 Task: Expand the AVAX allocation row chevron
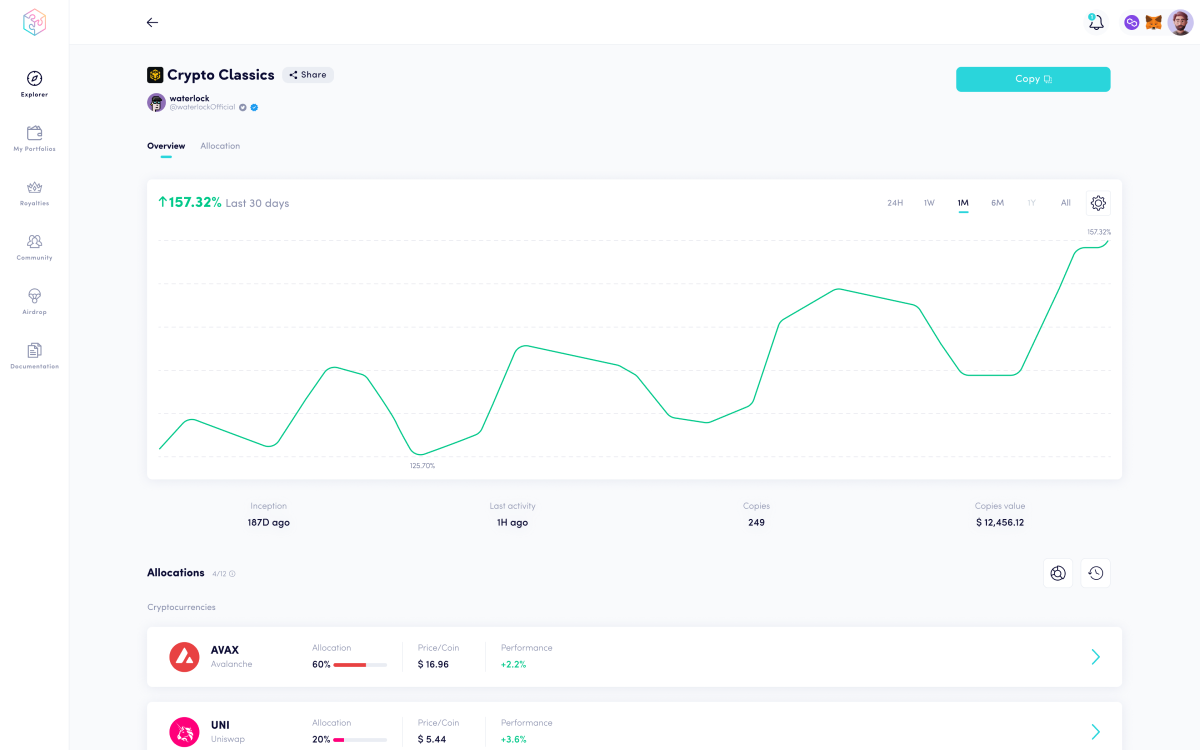(x=1095, y=657)
